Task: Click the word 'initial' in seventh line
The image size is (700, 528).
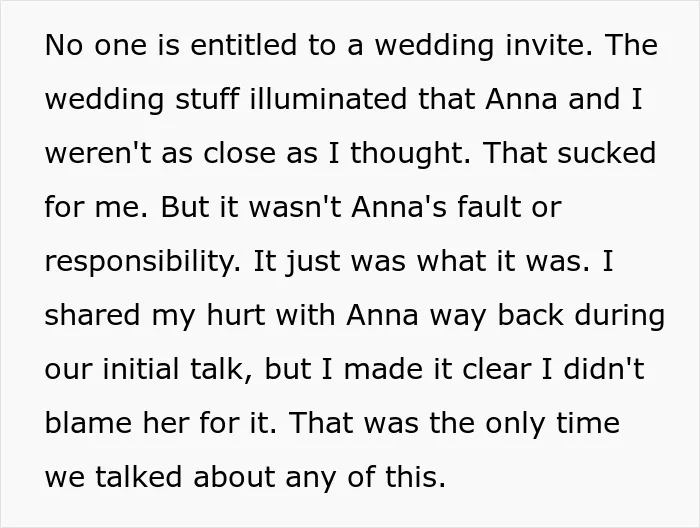Action: (141, 369)
